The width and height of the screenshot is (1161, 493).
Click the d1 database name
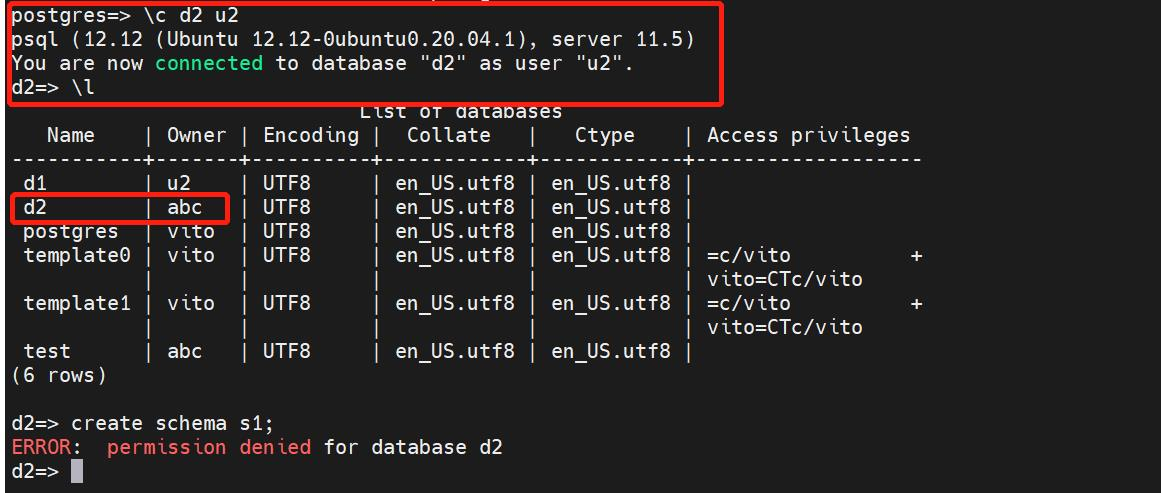(x=35, y=183)
